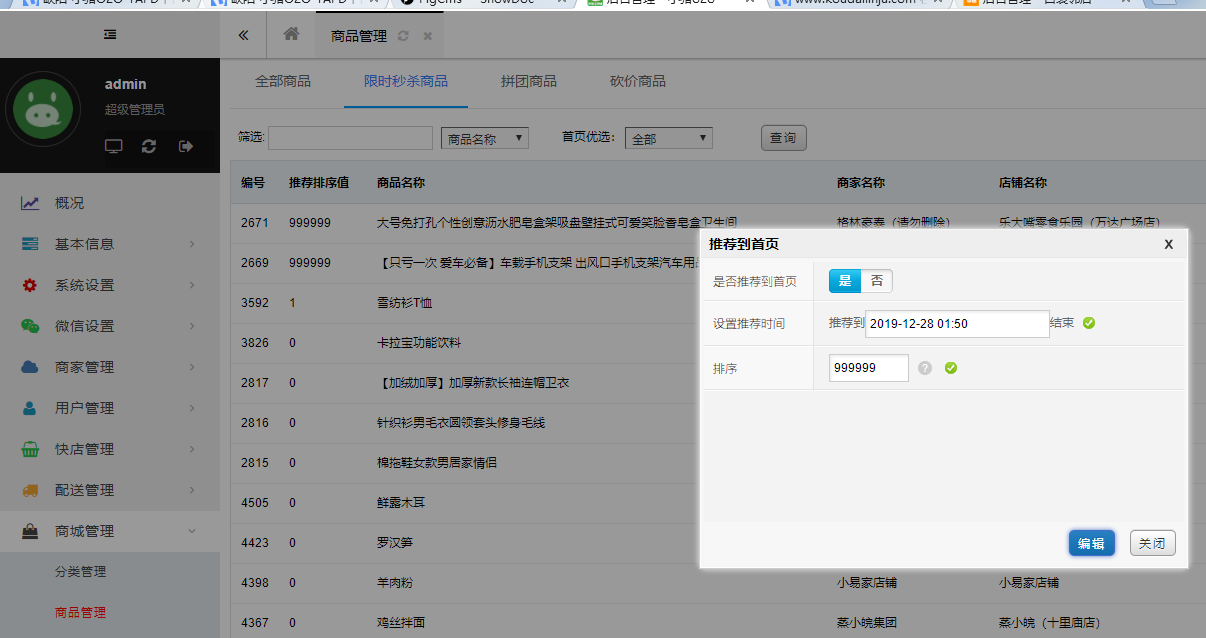The image size is (1206, 638).
Task: Expand 基本信息 chevron arrow
Action: [192, 244]
